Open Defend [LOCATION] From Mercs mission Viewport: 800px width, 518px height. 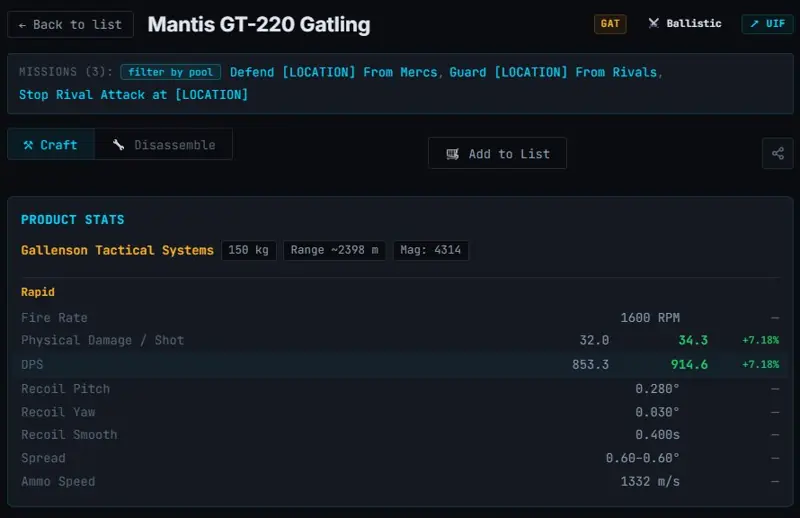pos(334,72)
